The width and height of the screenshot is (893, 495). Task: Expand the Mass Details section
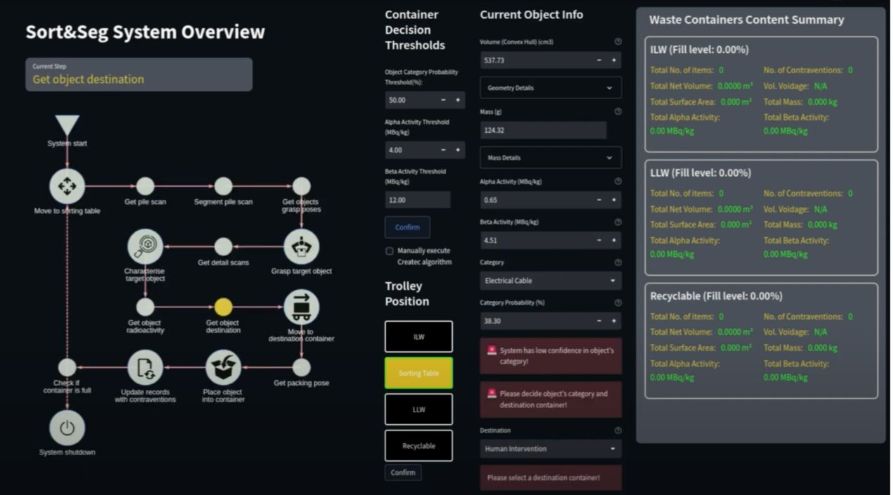pyautogui.click(x=551, y=158)
